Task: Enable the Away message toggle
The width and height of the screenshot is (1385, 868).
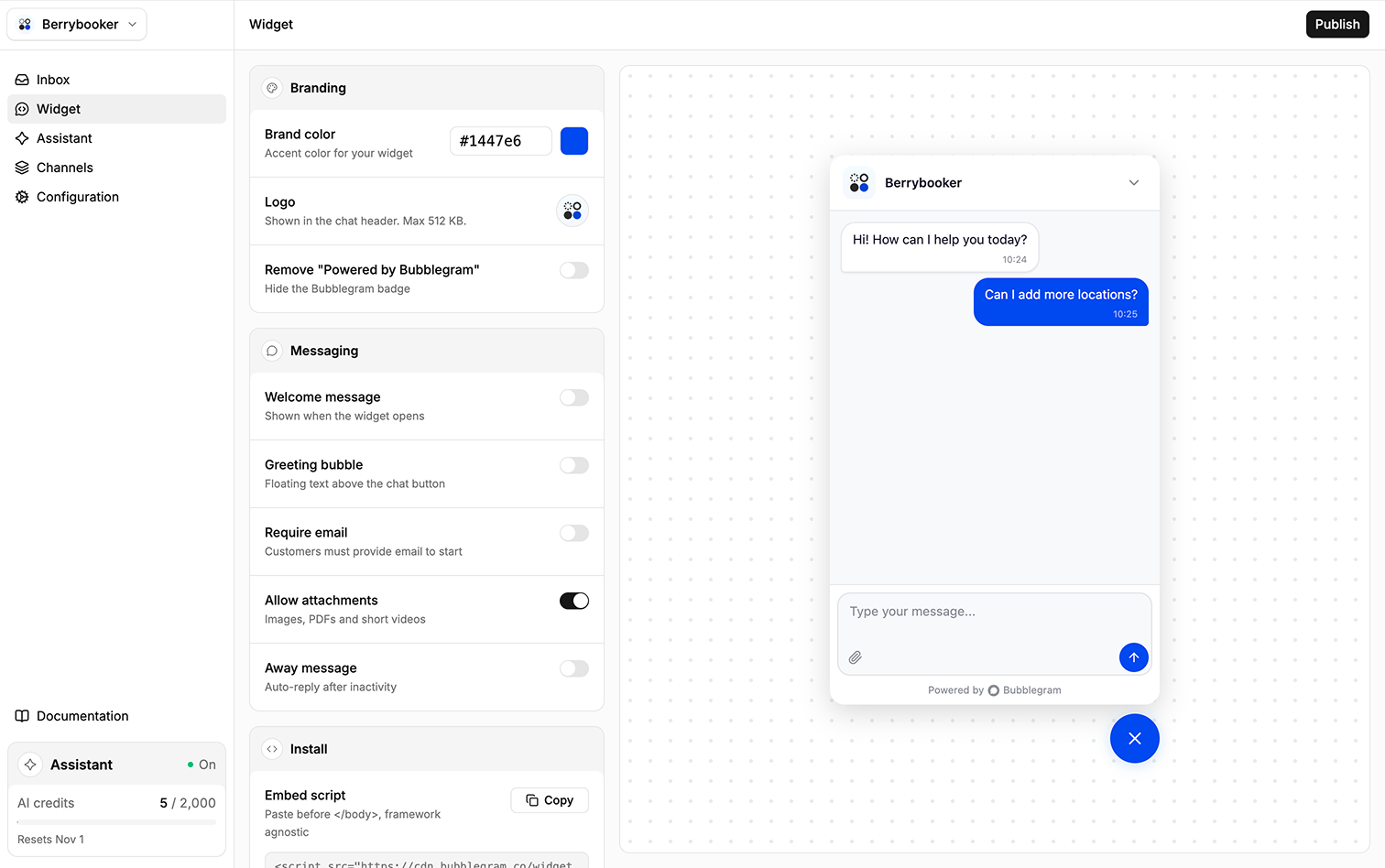Action: [574, 668]
